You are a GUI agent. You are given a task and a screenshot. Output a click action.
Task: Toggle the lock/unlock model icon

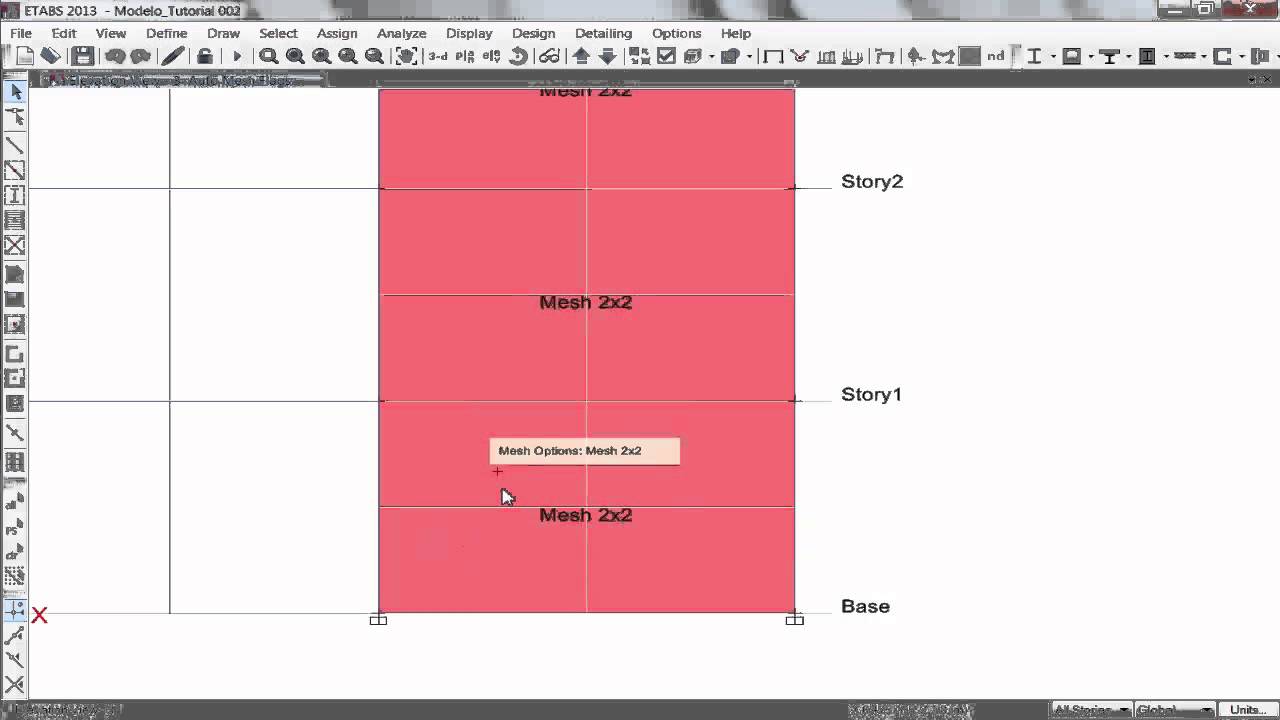(x=205, y=56)
